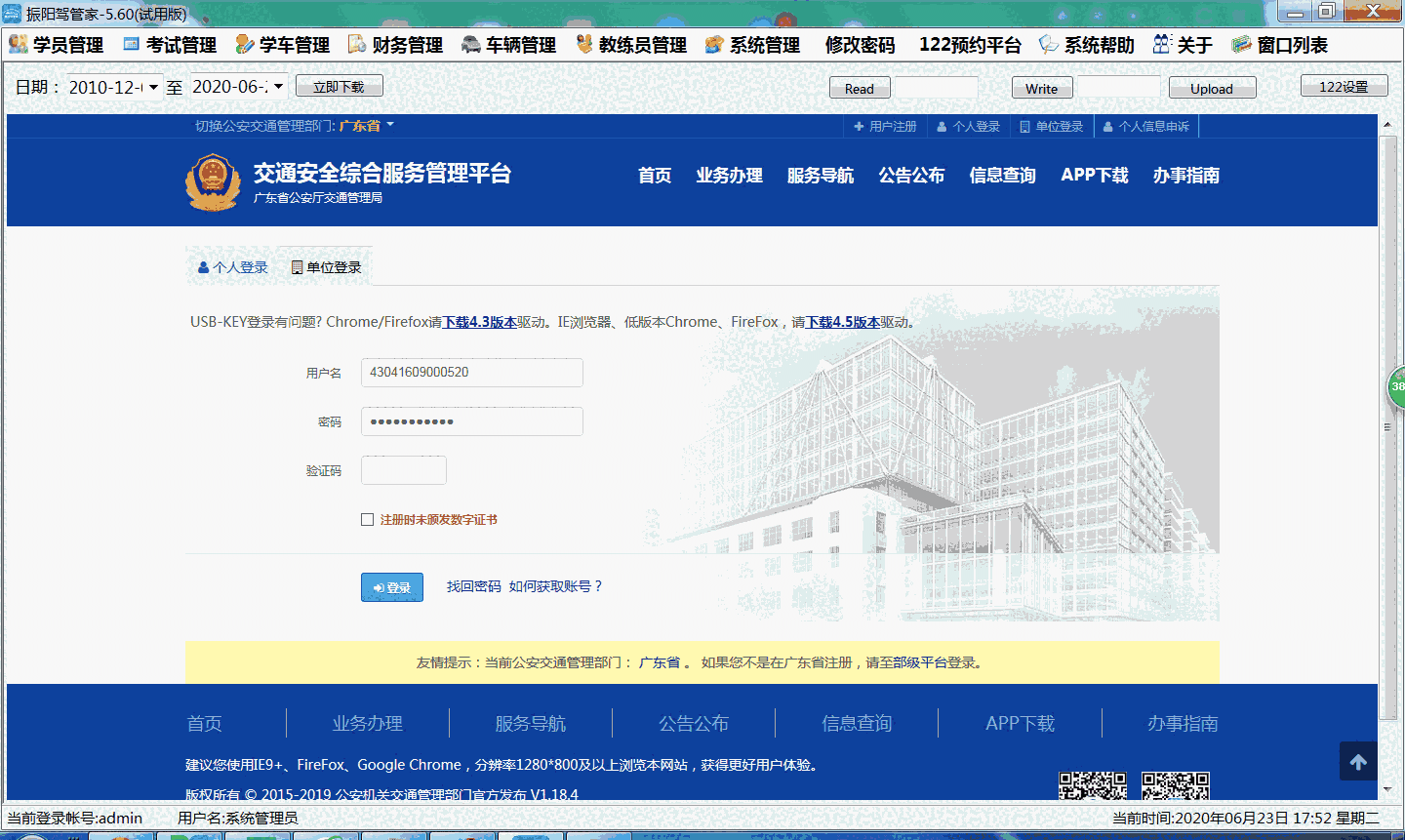Viewport: 1405px width, 840px height.
Task: Click the Read button
Action: (860, 89)
